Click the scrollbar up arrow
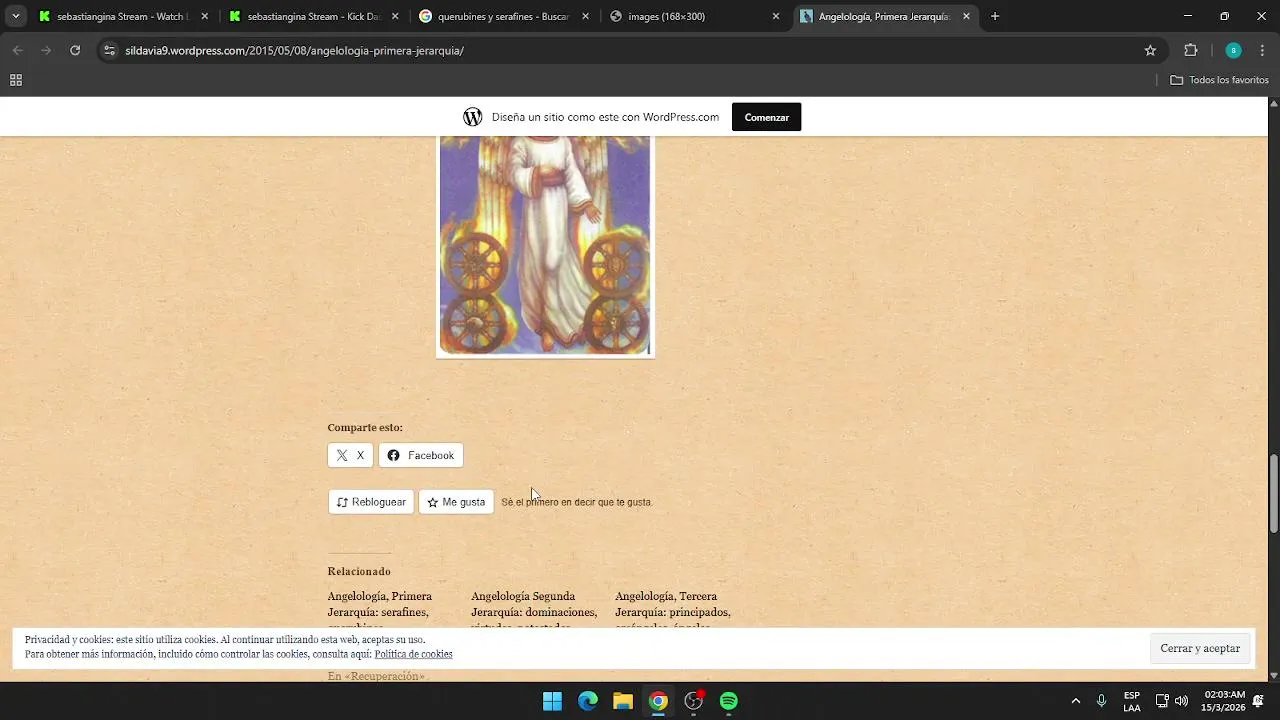The width and height of the screenshot is (1280, 720). 1273,103
